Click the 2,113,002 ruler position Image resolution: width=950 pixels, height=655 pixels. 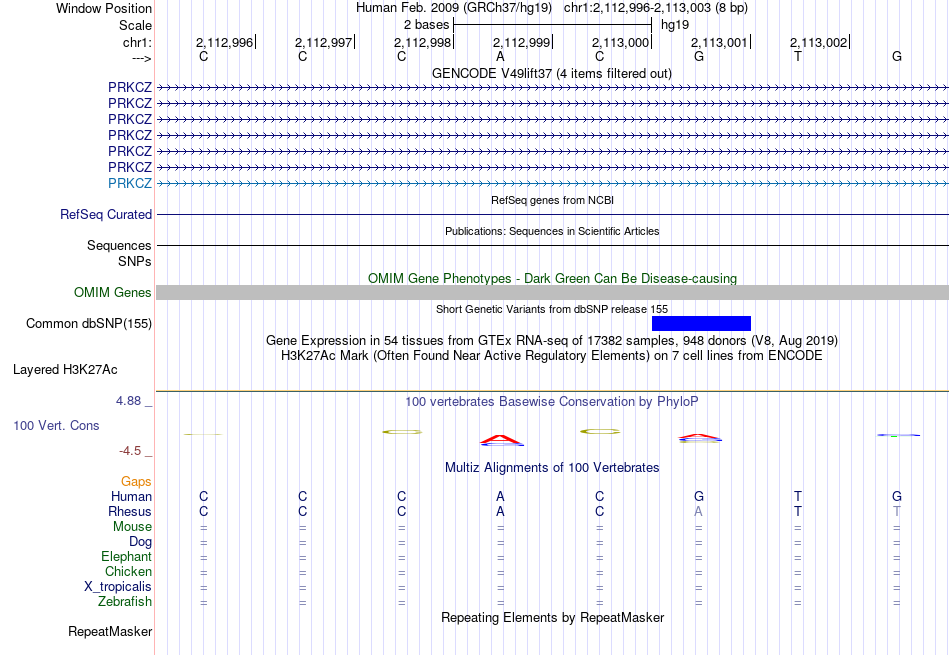(x=819, y=42)
